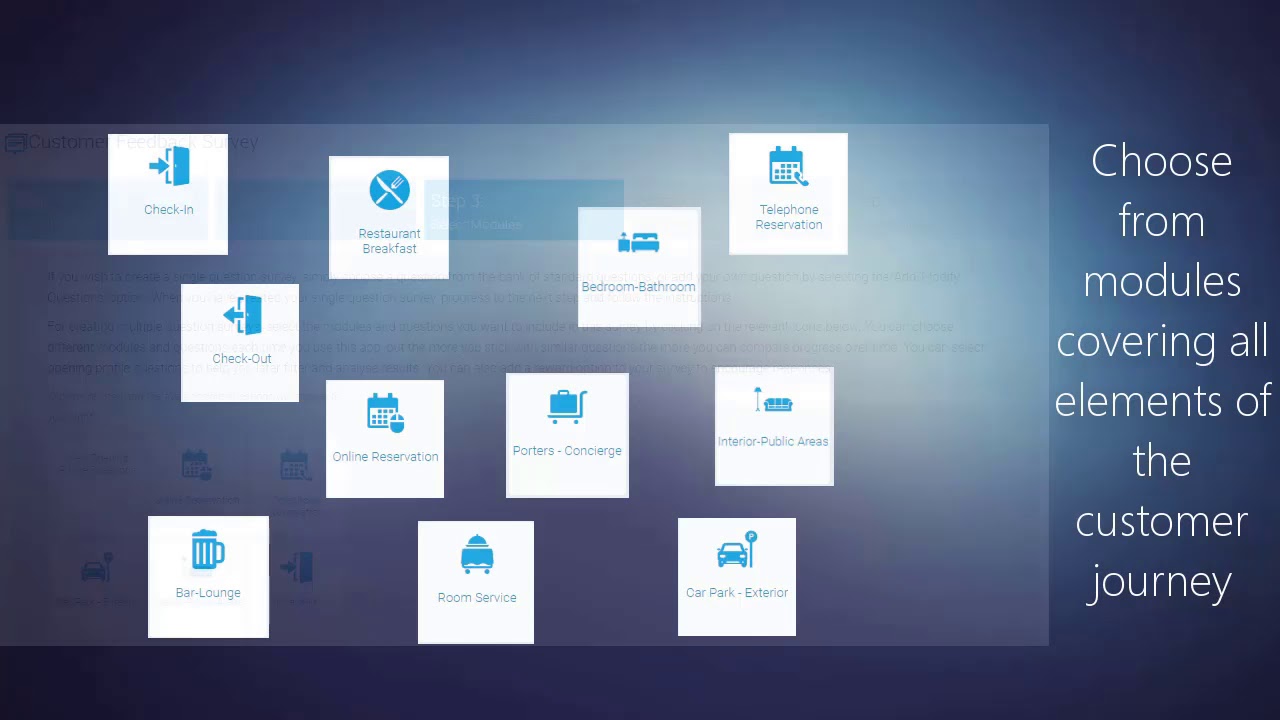
Task: Click the Porters - Concierge label
Action: (x=567, y=451)
